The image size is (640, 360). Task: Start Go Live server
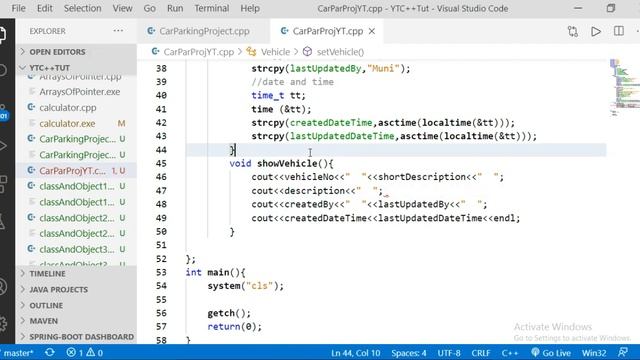(x=551, y=353)
